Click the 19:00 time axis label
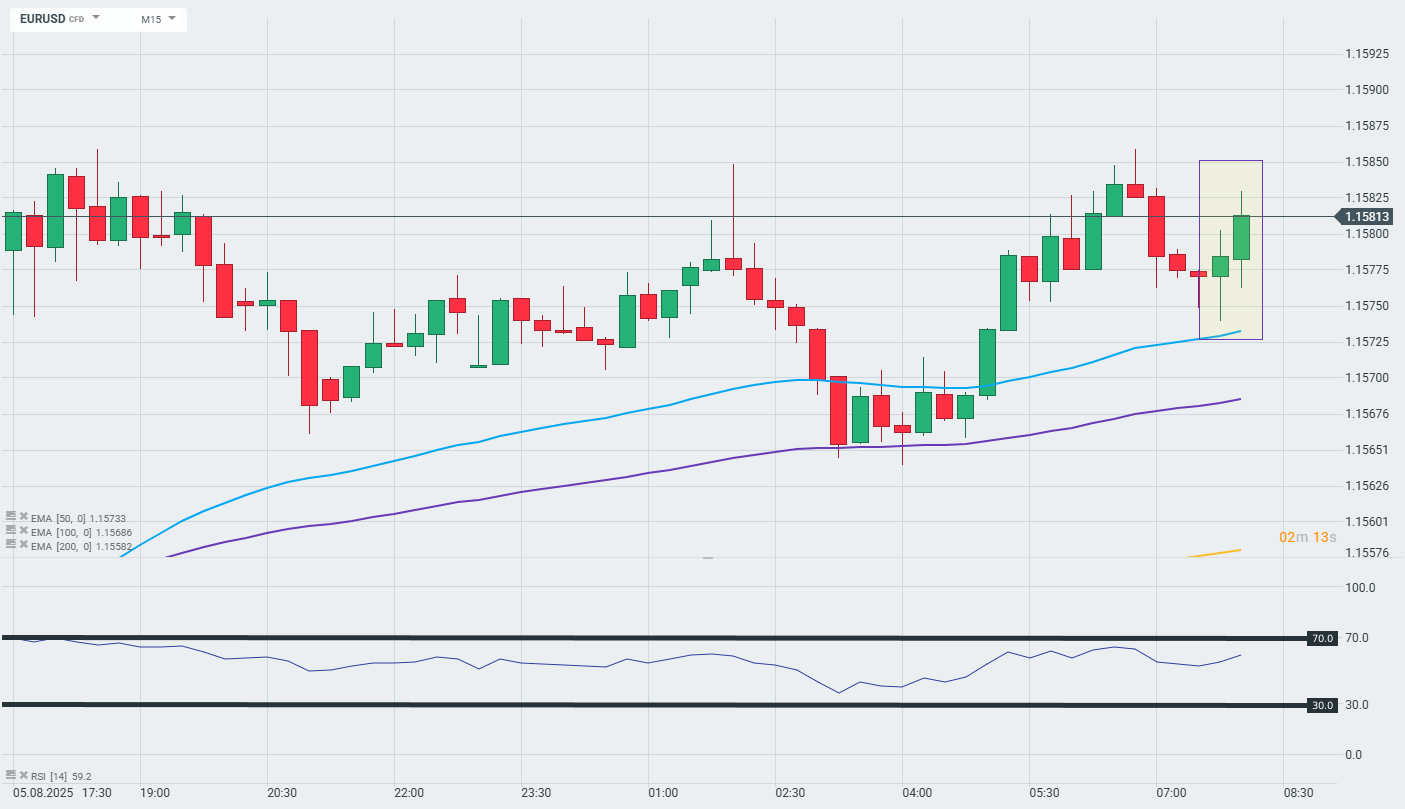1405x809 pixels. (x=155, y=793)
